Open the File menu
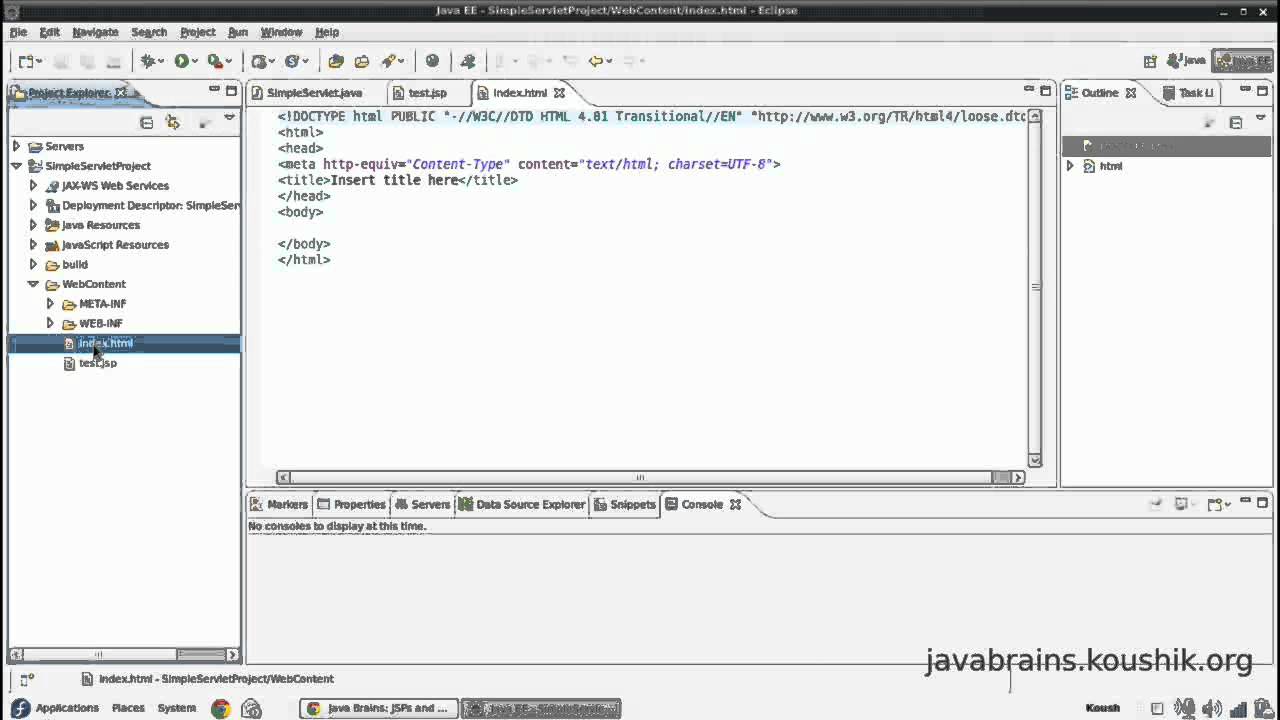 [18, 32]
